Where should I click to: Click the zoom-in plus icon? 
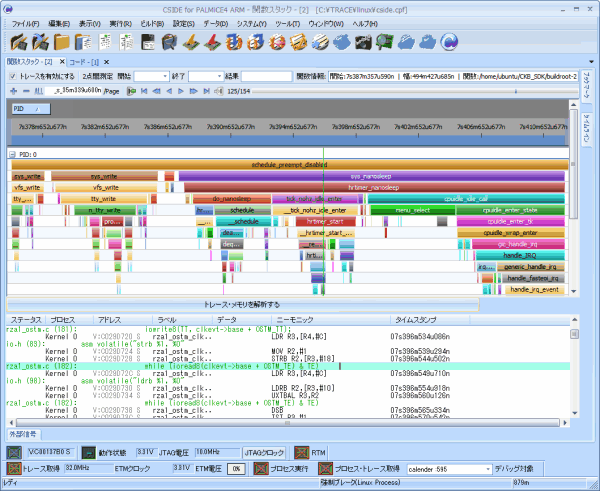point(14,91)
